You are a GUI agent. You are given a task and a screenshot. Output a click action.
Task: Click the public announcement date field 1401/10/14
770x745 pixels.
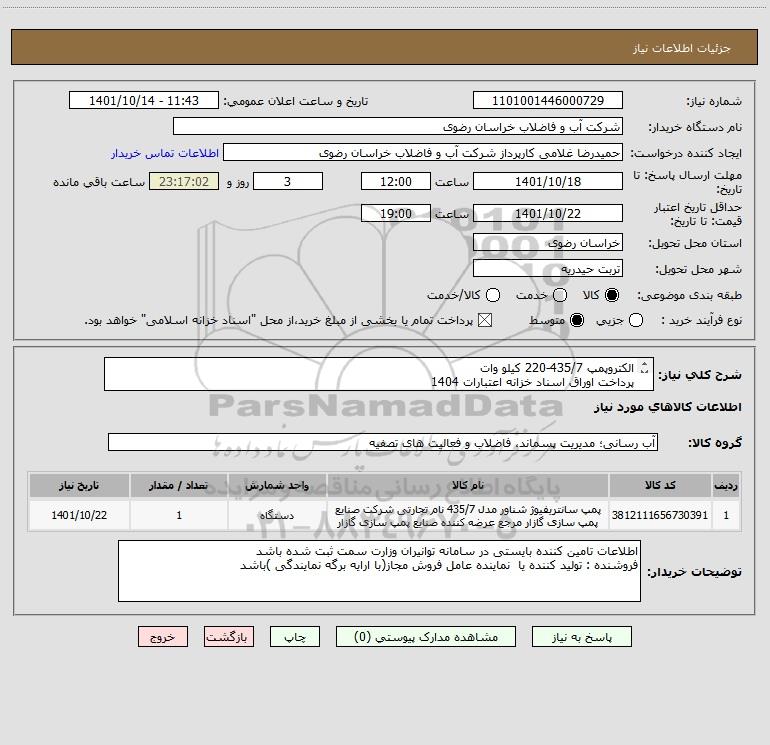pos(144,101)
